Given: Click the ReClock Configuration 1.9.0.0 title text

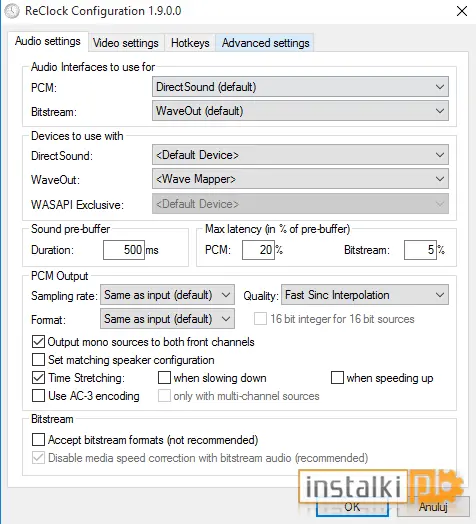Looking at the screenshot, I should (103, 11).
